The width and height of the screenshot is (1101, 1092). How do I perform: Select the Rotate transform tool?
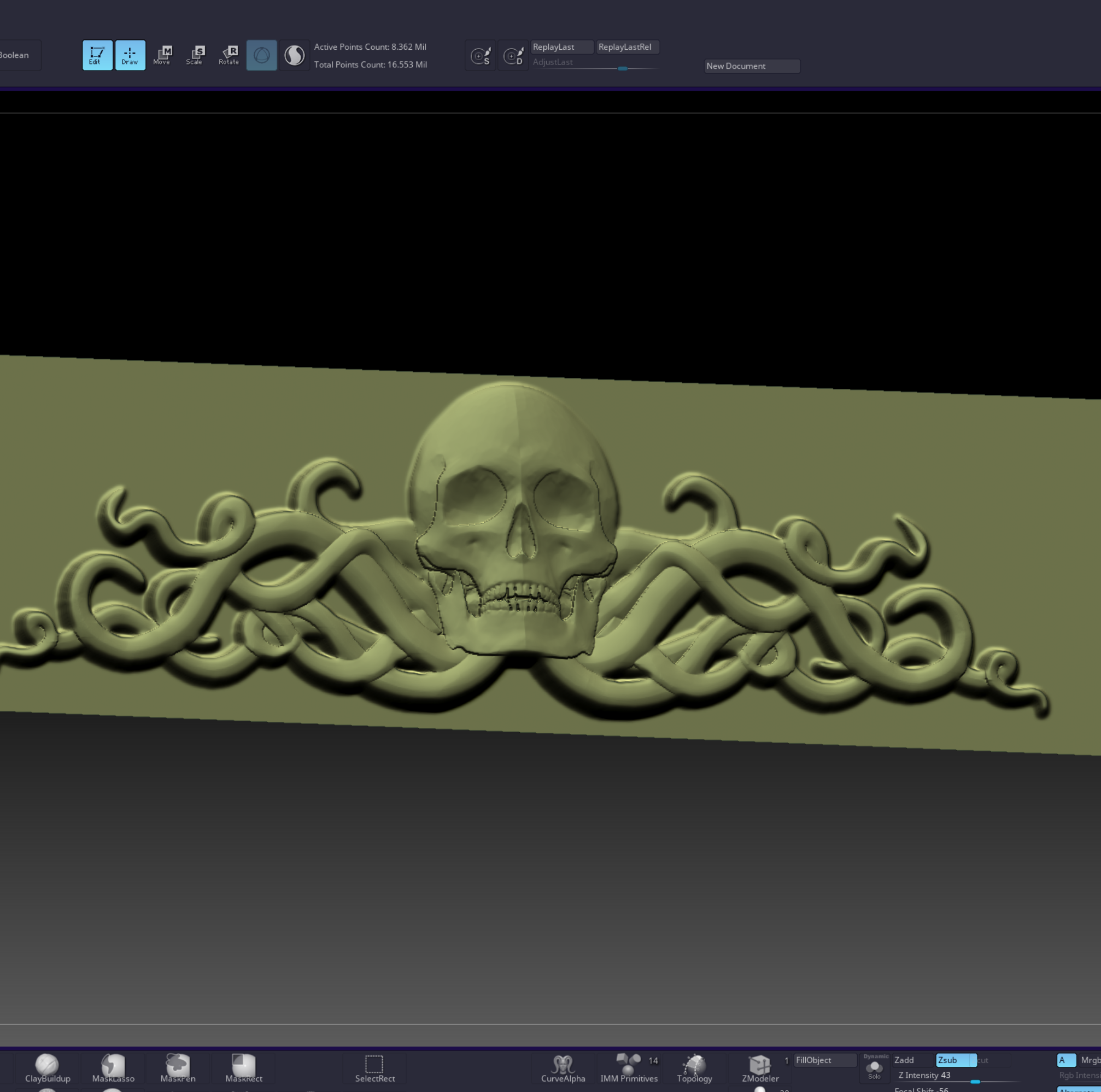229,55
